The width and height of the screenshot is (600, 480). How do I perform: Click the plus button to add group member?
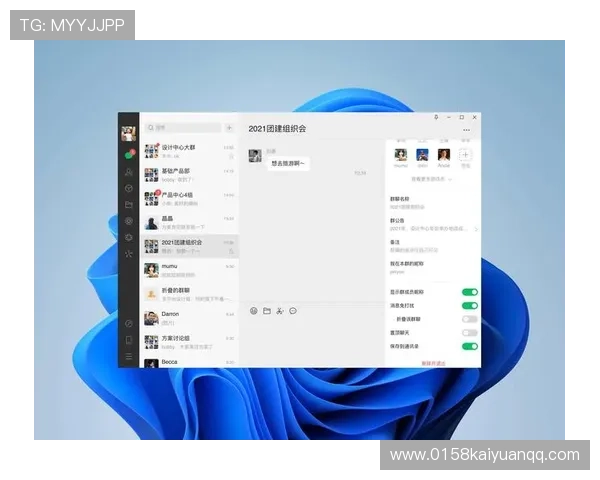pos(465,155)
